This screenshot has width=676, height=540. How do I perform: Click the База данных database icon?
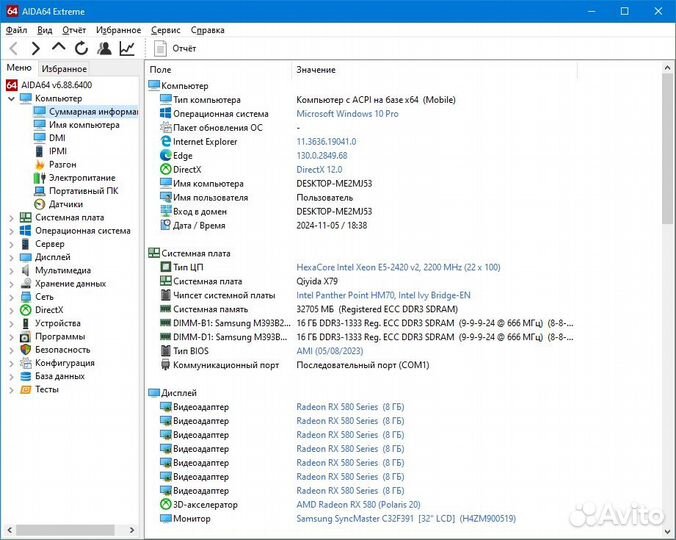(26, 376)
